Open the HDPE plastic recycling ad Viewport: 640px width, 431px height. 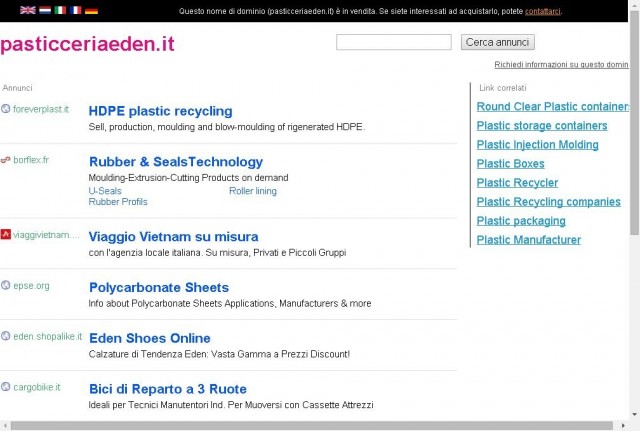coord(160,111)
